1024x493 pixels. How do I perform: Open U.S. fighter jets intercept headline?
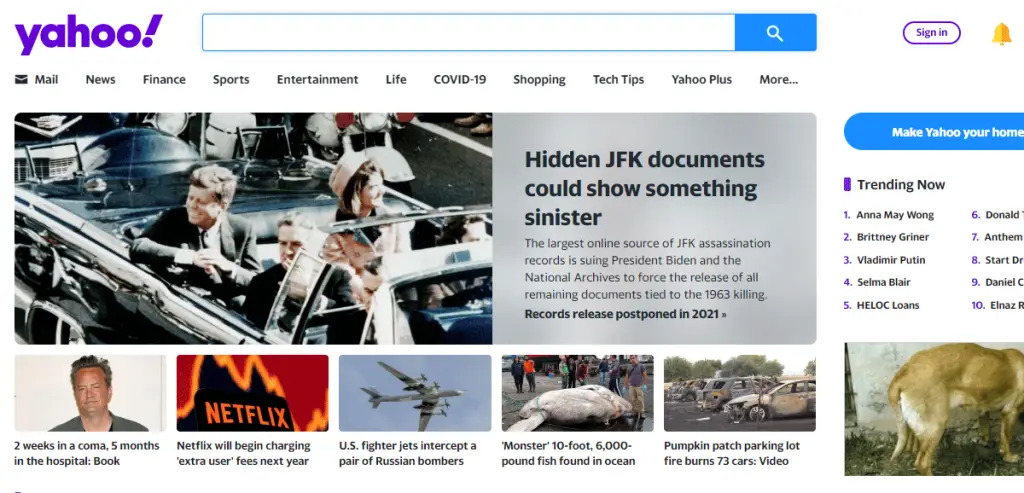pos(408,453)
